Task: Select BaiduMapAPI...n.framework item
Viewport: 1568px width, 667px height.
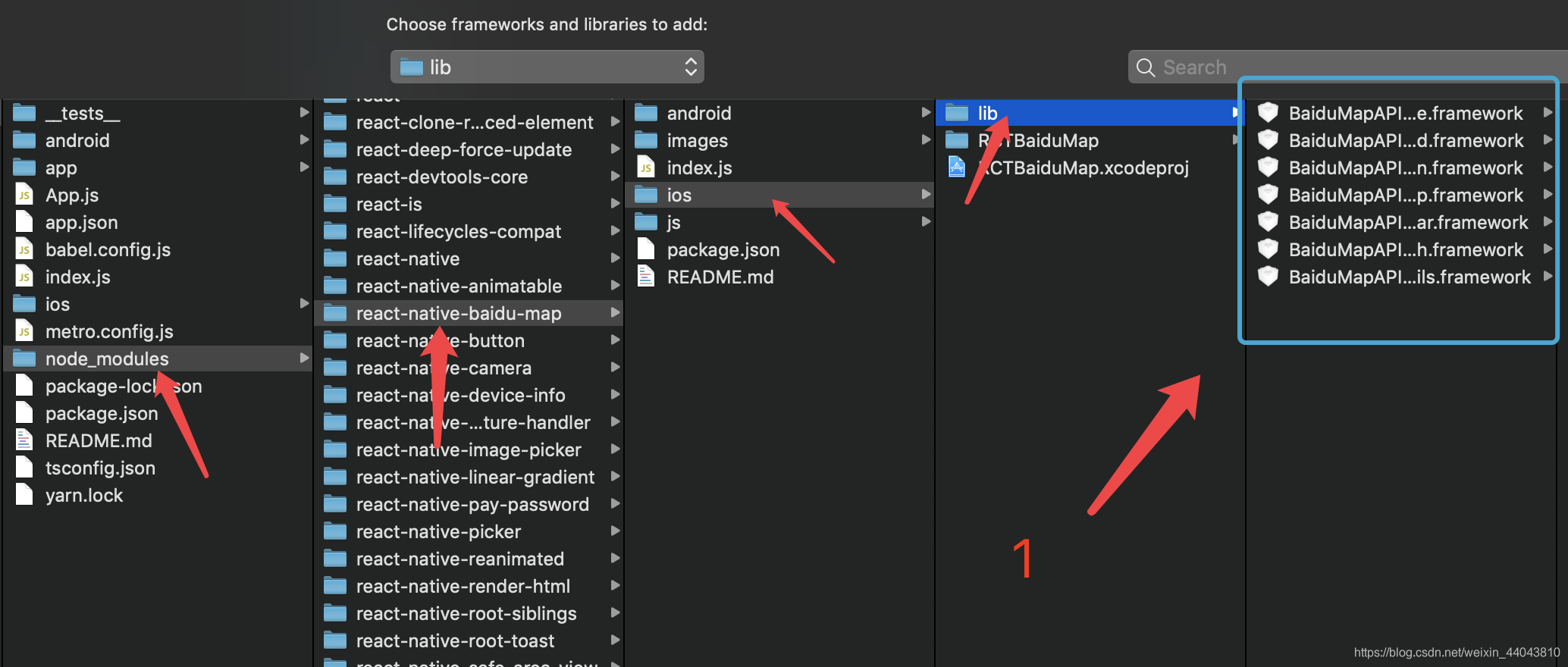Action: (x=1401, y=168)
